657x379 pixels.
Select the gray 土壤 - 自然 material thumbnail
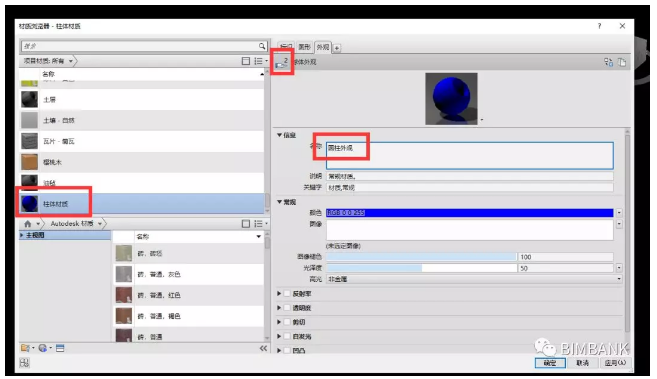click(x=29, y=120)
